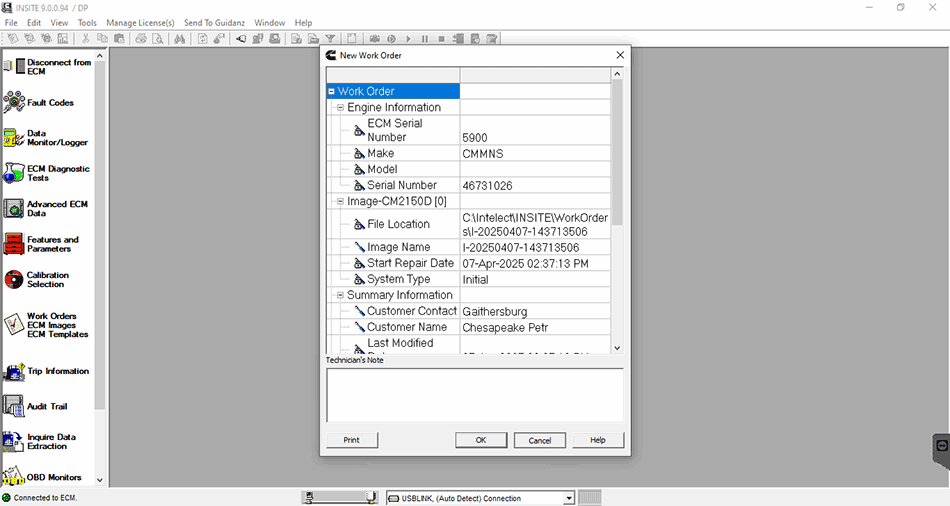Click the Print Preview toolbar icon
Viewport: 950px width, 506px height.
tap(158, 39)
